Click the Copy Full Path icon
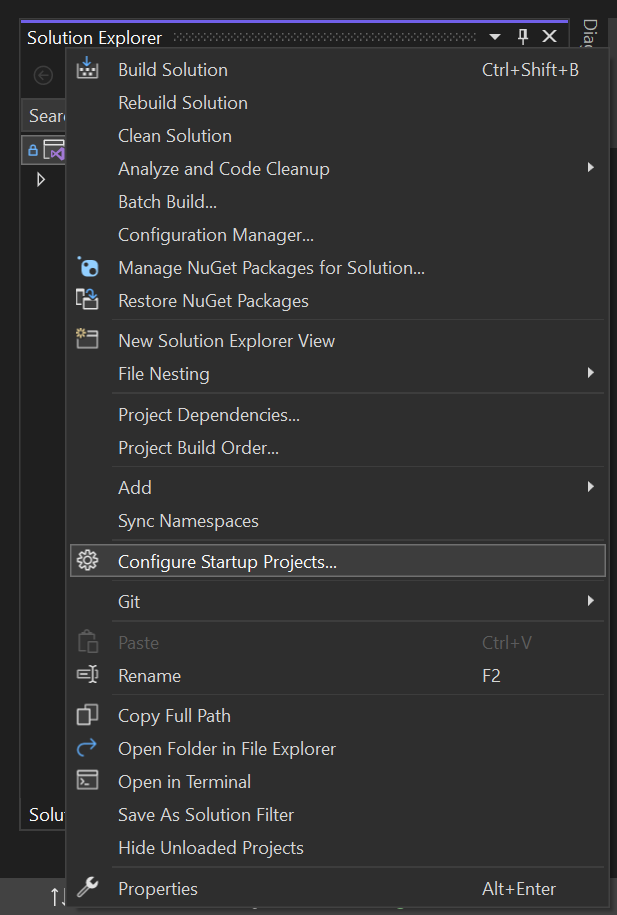Viewport: 617px width, 915px height. point(88,715)
